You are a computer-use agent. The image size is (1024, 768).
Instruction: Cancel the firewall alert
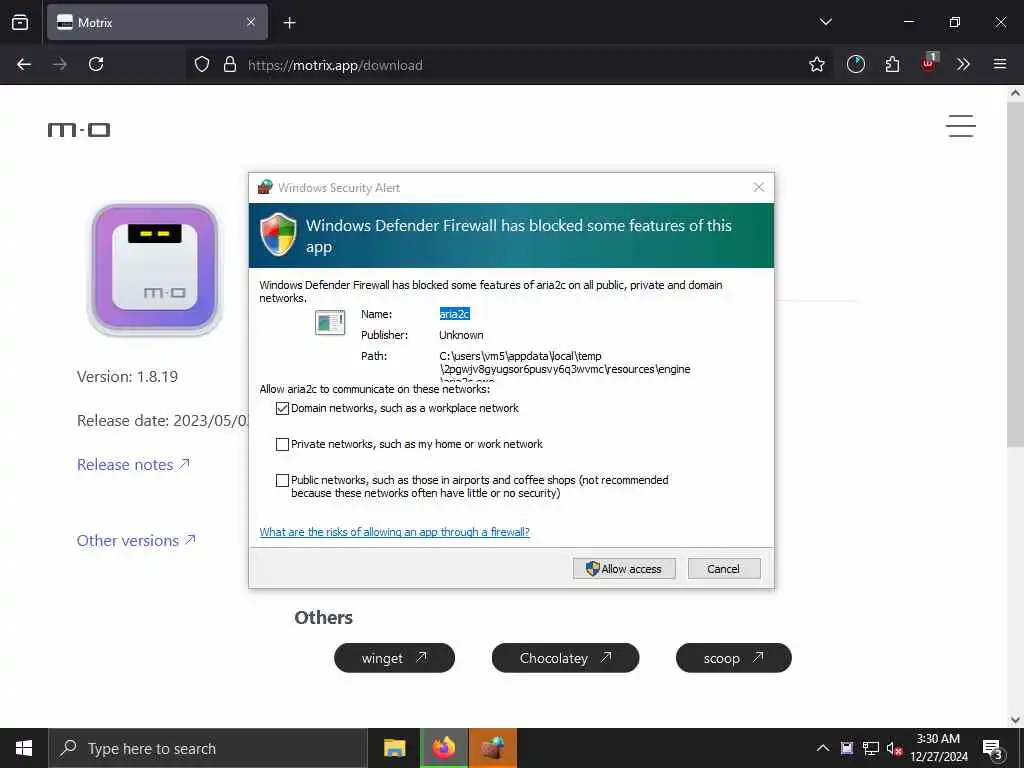724,569
